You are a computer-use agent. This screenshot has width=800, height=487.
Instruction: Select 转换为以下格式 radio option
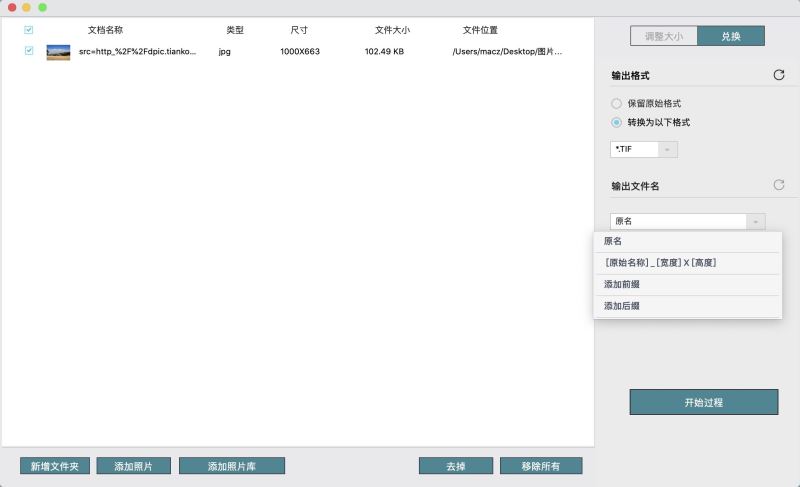[x=616, y=122]
